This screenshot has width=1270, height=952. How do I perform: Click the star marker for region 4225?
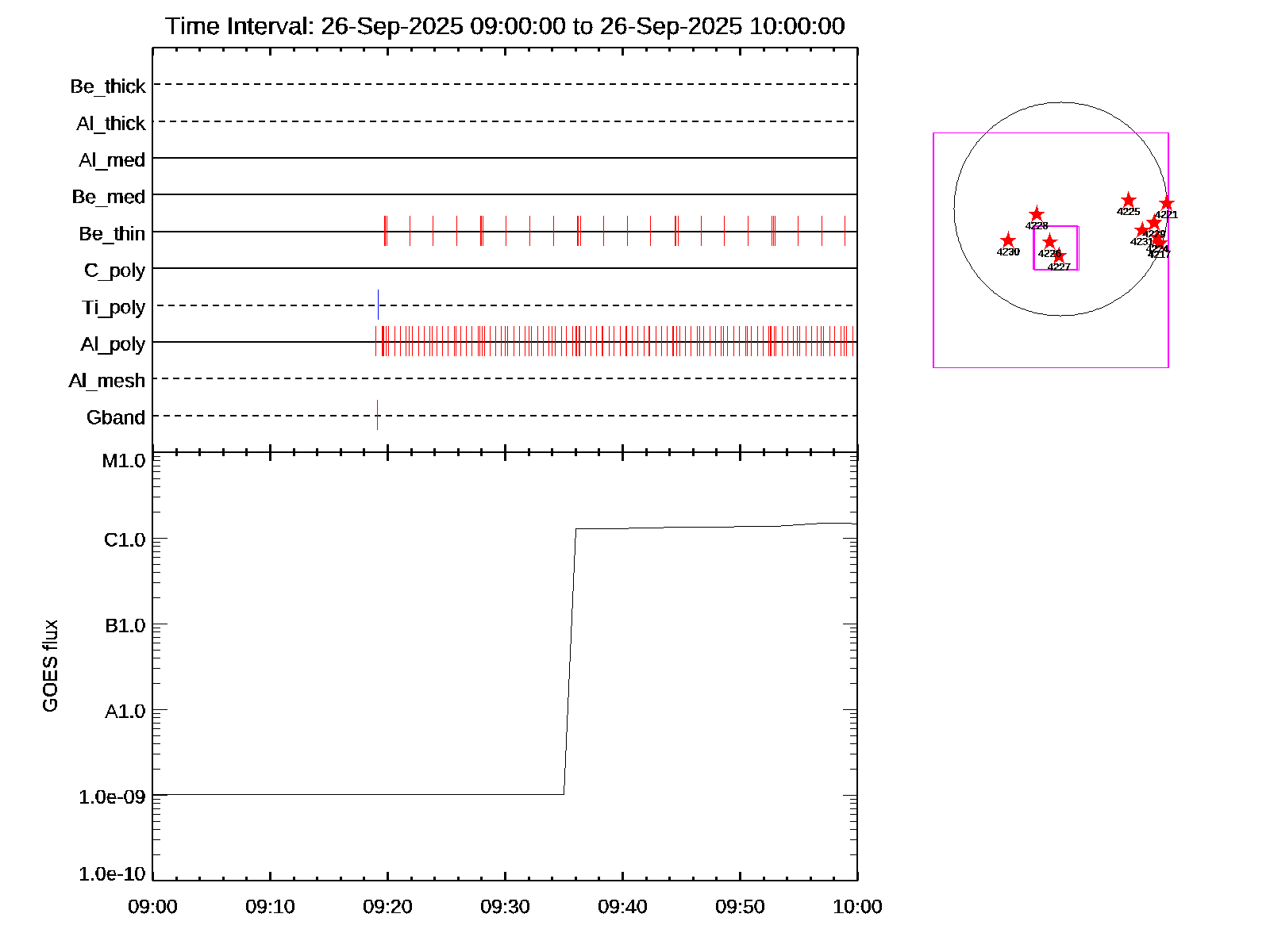pos(1128,200)
